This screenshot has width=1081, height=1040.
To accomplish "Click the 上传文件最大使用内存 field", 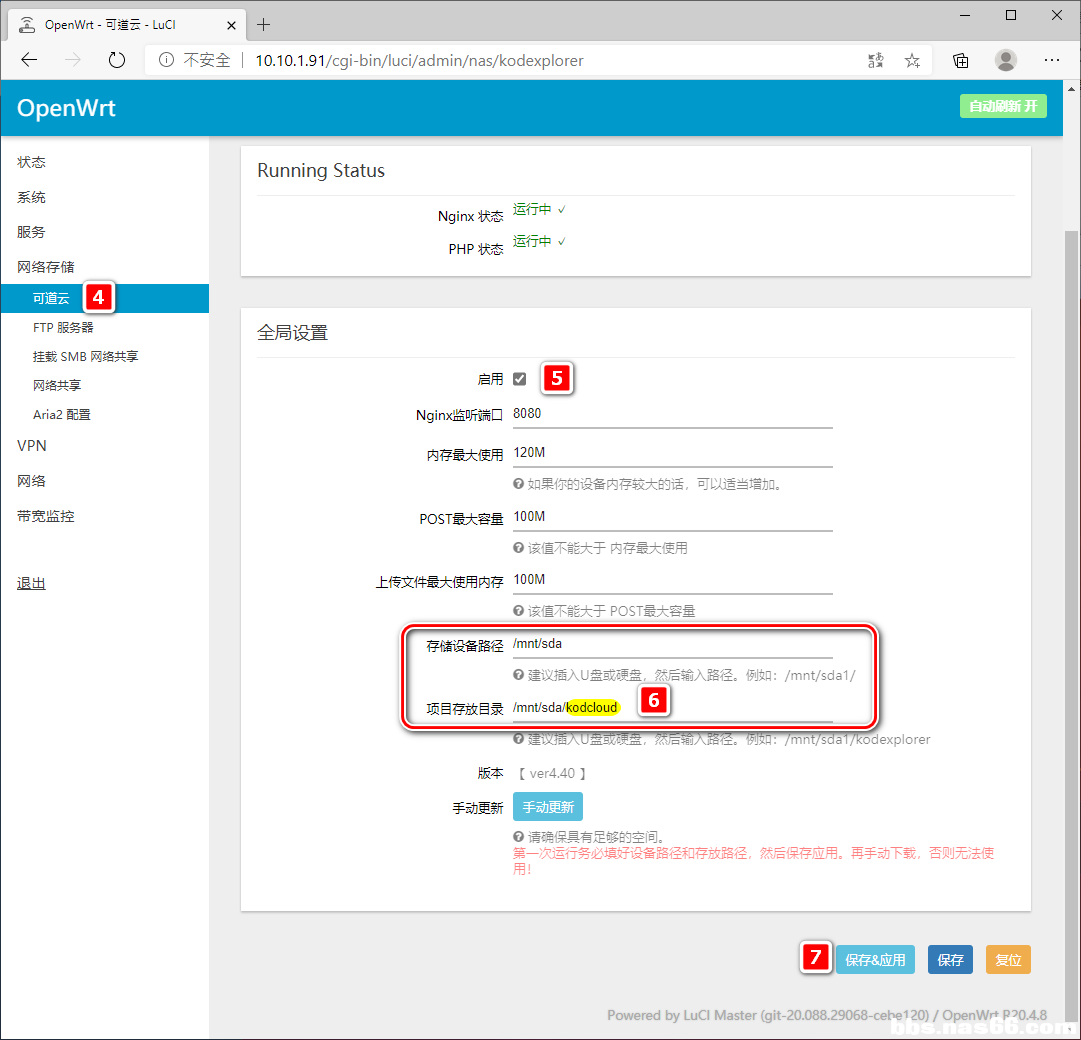I will tap(673, 580).
